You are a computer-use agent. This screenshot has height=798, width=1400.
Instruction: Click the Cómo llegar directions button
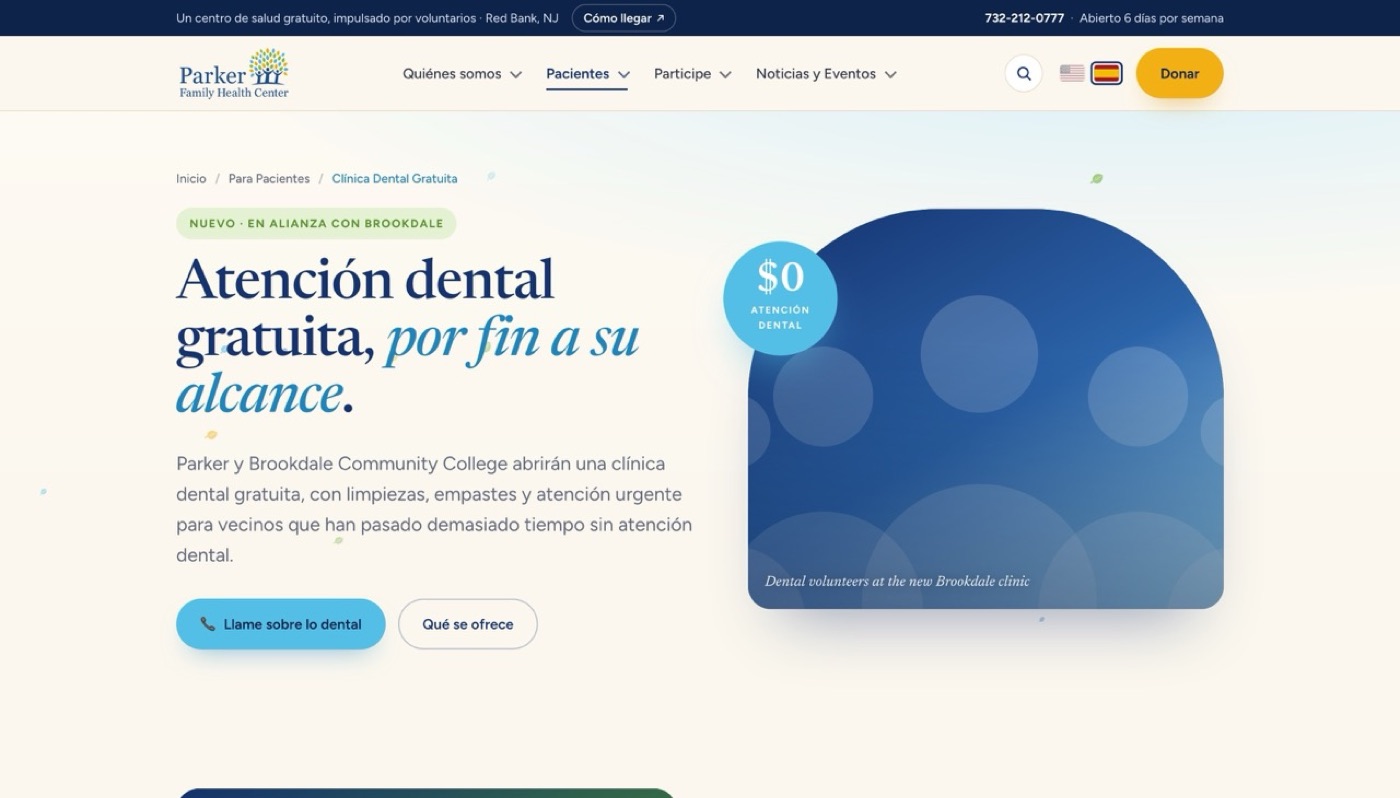[x=624, y=18]
